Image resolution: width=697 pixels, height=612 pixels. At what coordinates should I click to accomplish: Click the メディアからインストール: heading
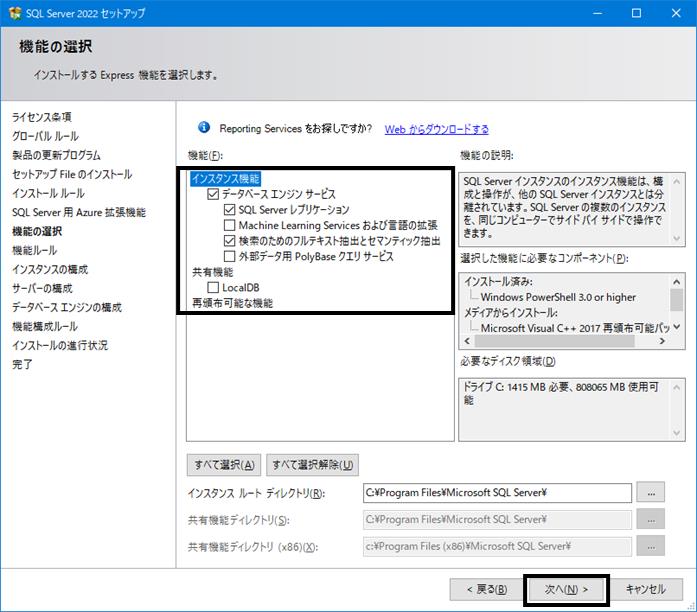coord(511,312)
